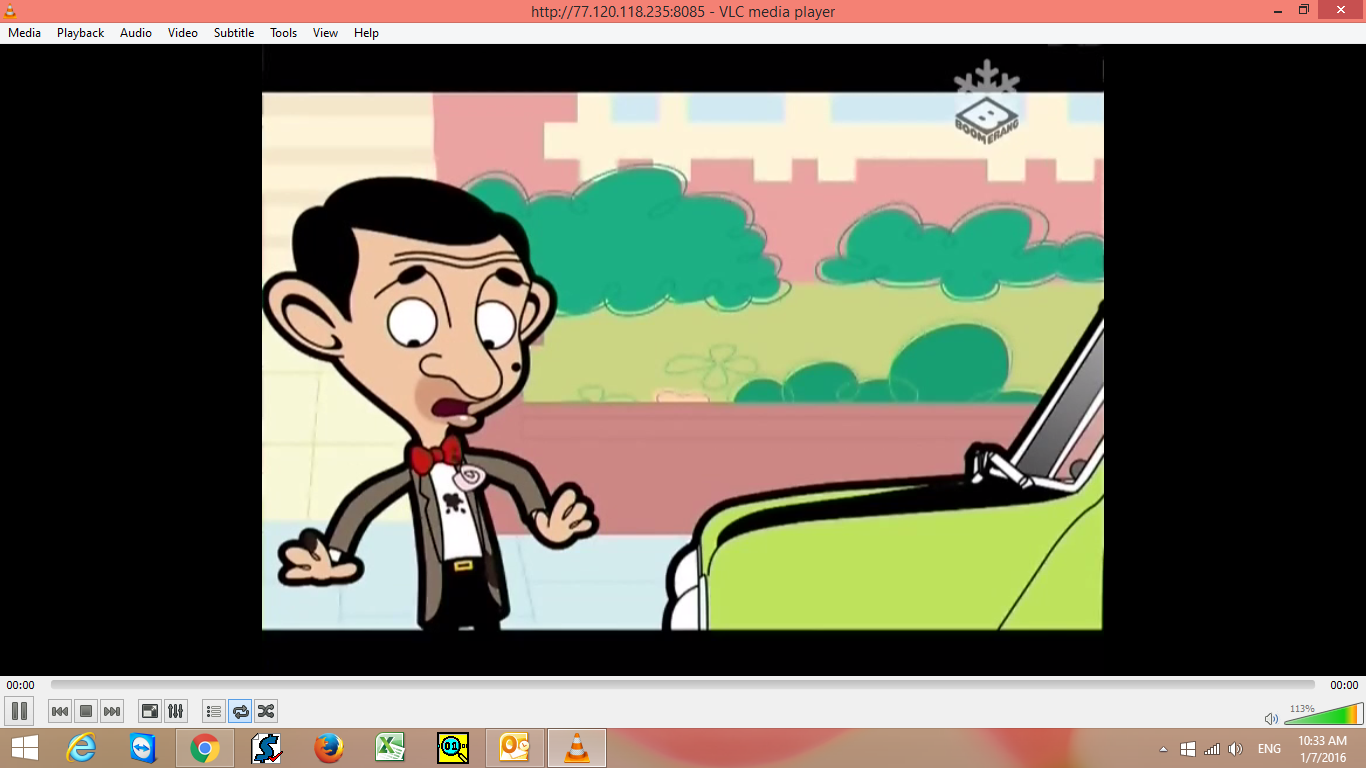Click the VLC cone title bar icon
Screen dimensions: 1366x768
10,11
